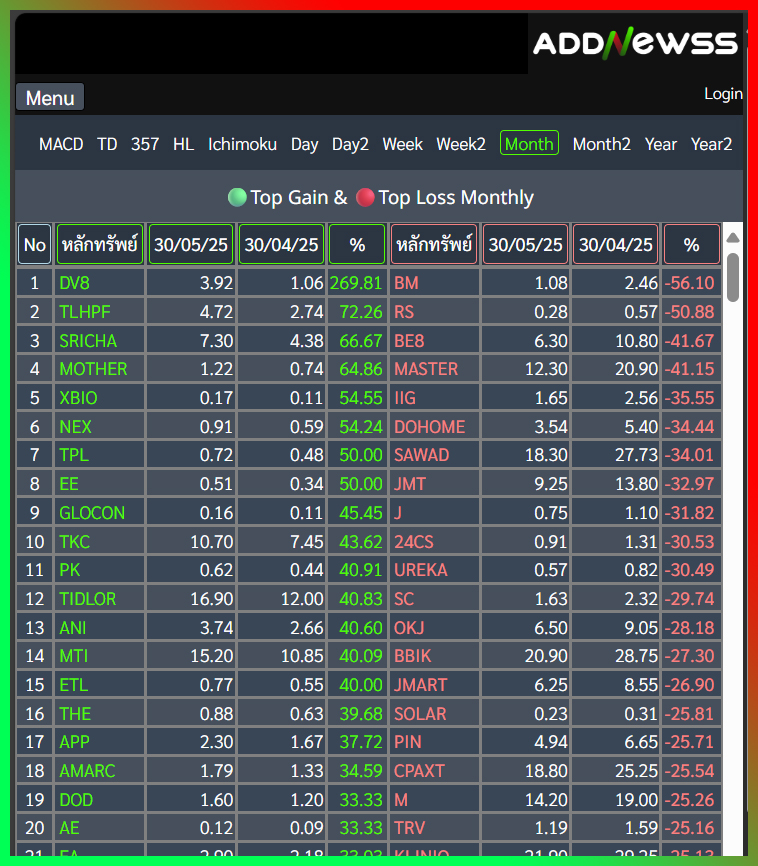The width and height of the screenshot is (758, 866).
Task: Select stock BBIK
Action: [x=412, y=656]
